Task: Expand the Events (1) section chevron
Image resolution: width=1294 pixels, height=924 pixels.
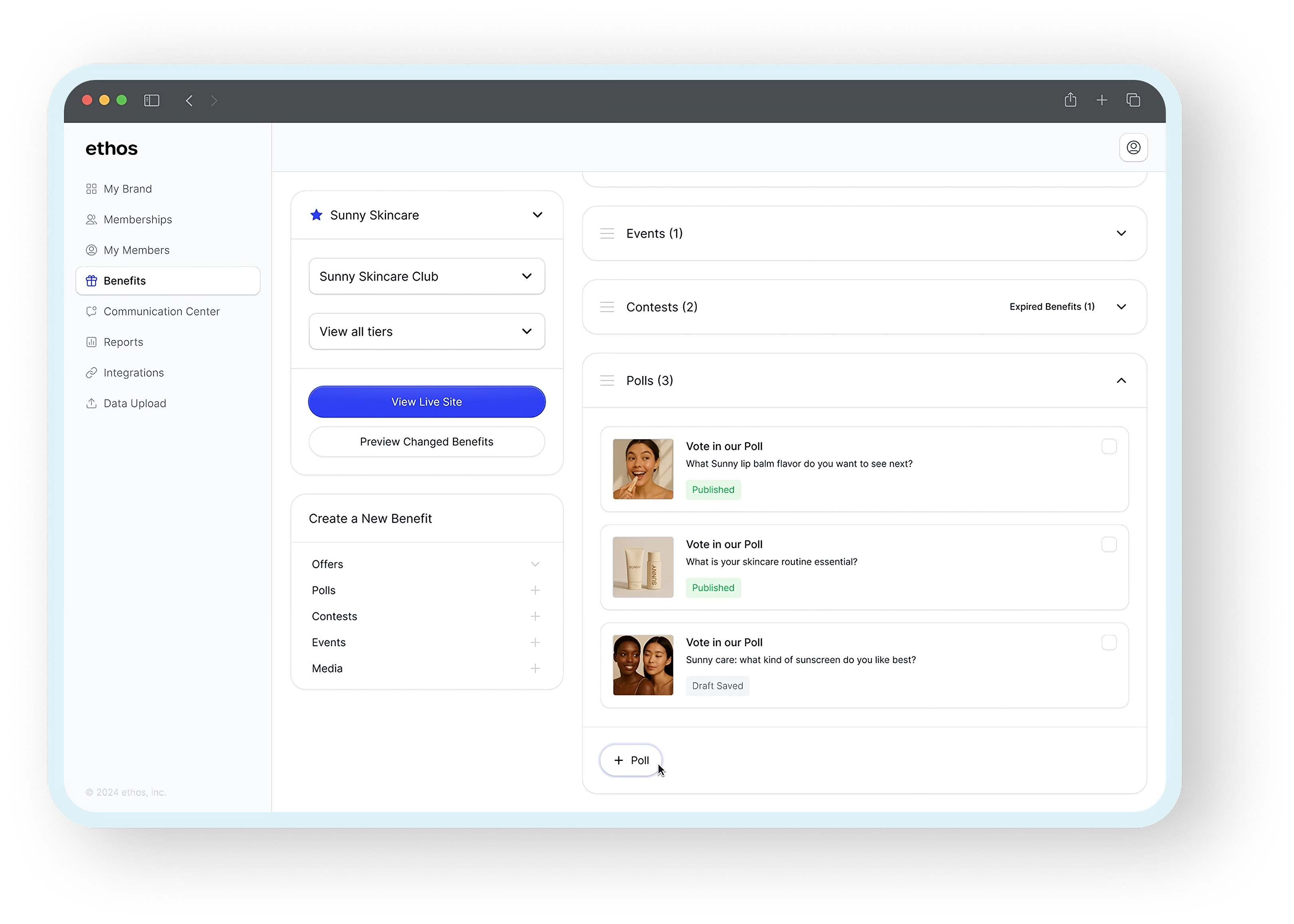Action: point(1121,233)
